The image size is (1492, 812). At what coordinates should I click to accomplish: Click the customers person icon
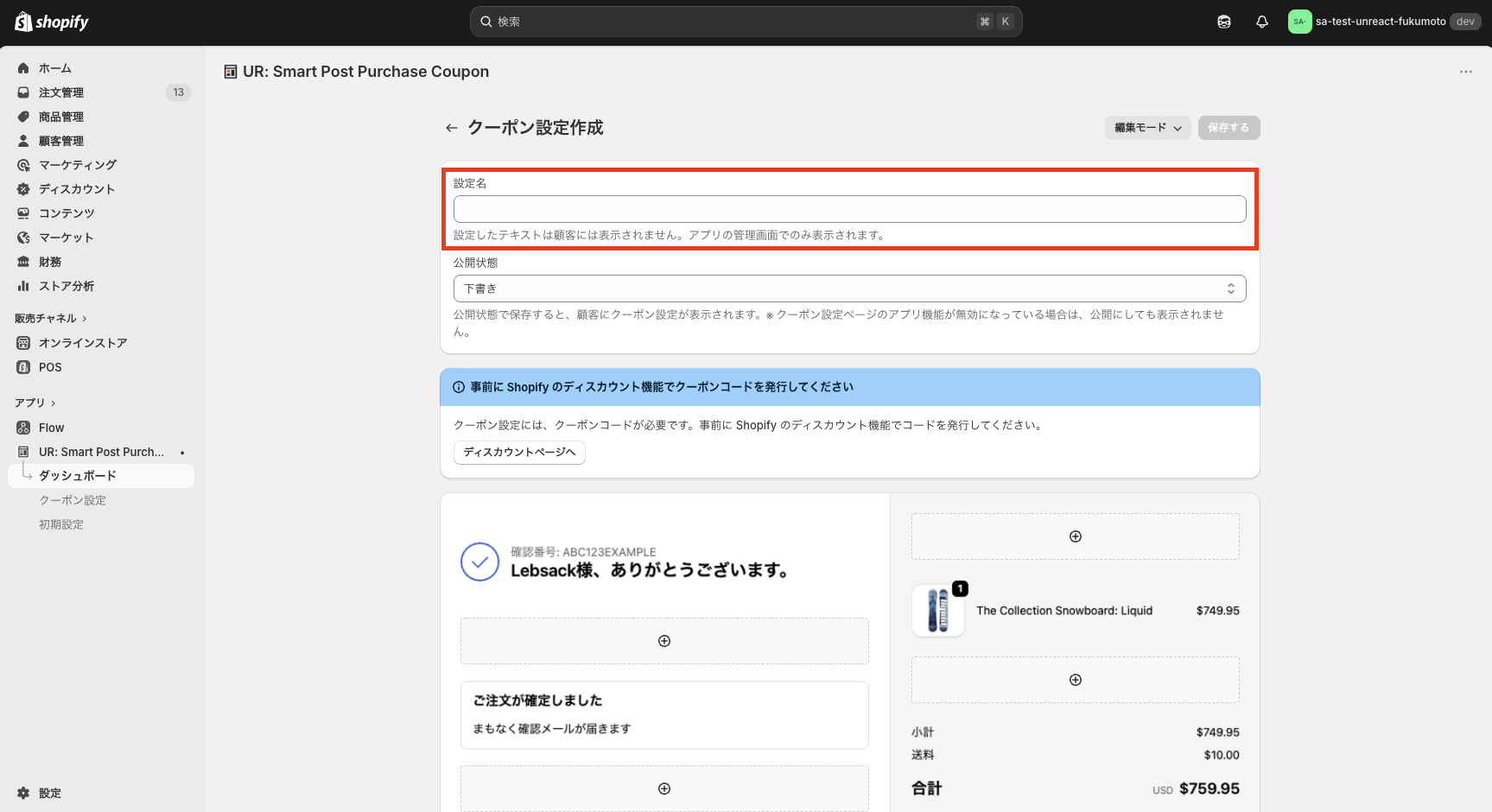coord(23,141)
